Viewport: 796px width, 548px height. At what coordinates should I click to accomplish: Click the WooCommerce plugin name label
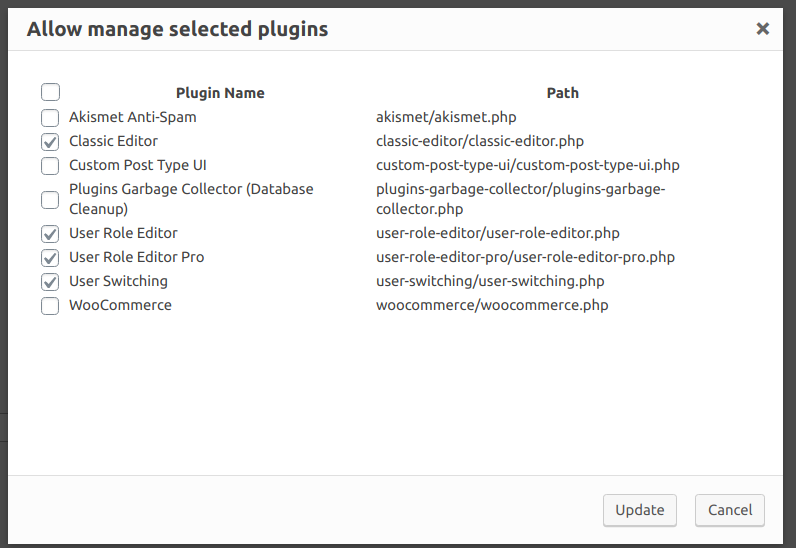click(120, 305)
